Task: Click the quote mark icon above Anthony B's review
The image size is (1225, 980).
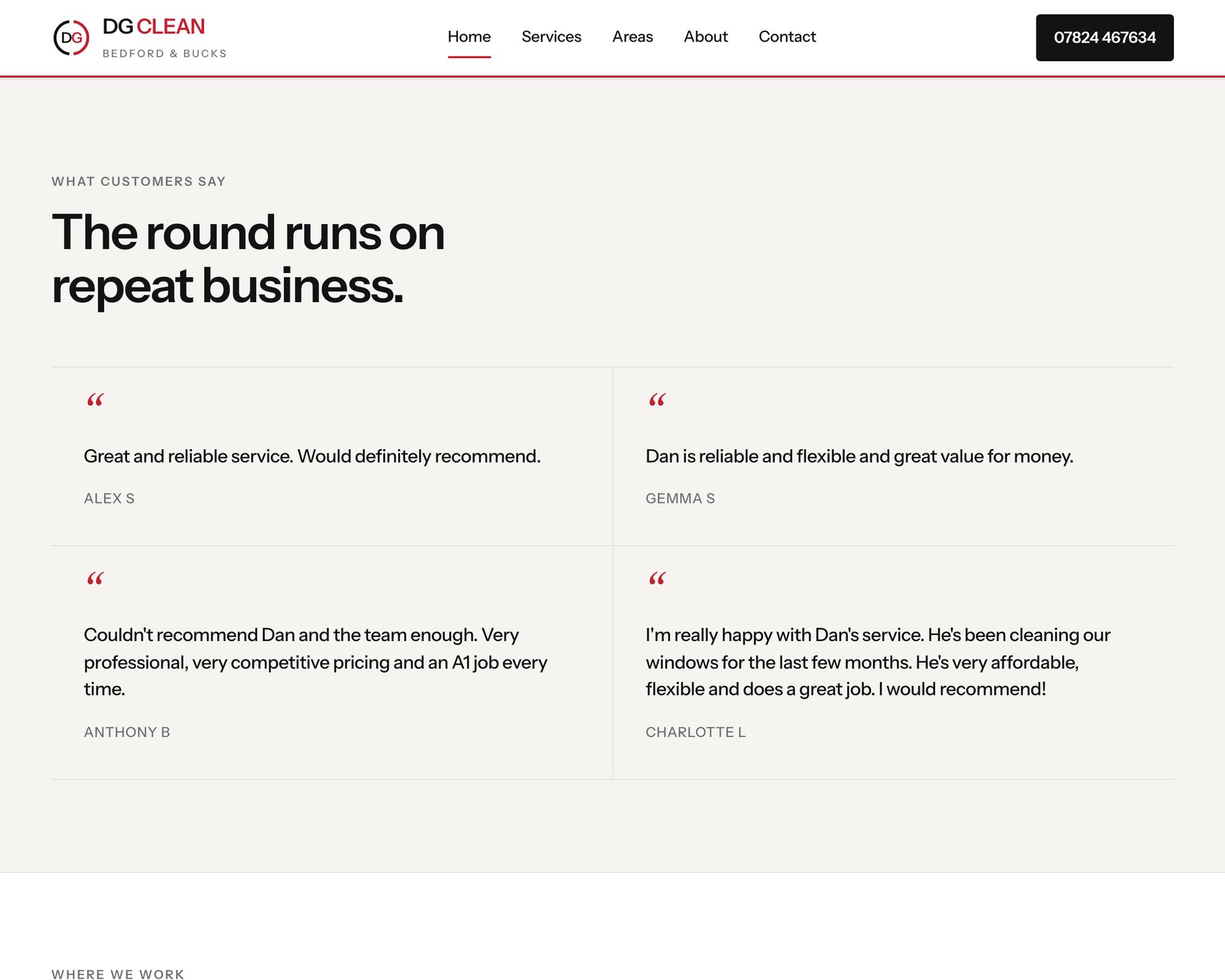Action: tap(95, 578)
